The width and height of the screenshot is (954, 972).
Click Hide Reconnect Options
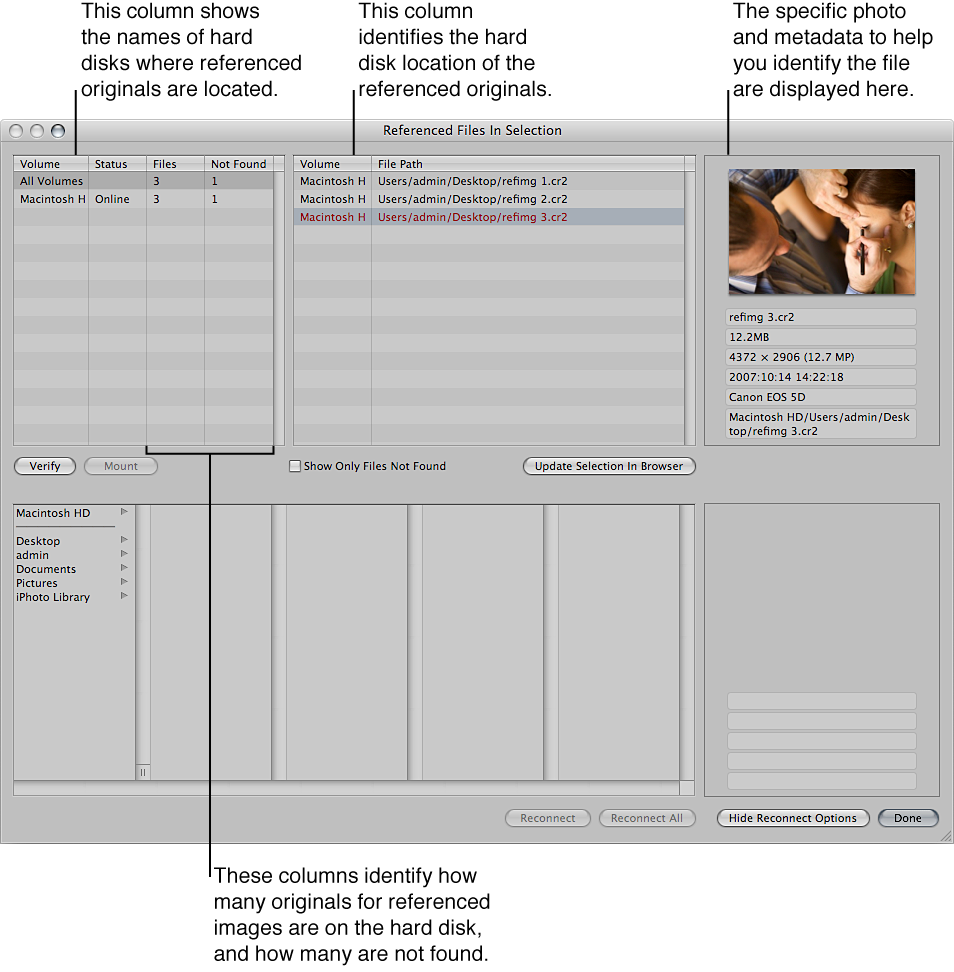[792, 817]
